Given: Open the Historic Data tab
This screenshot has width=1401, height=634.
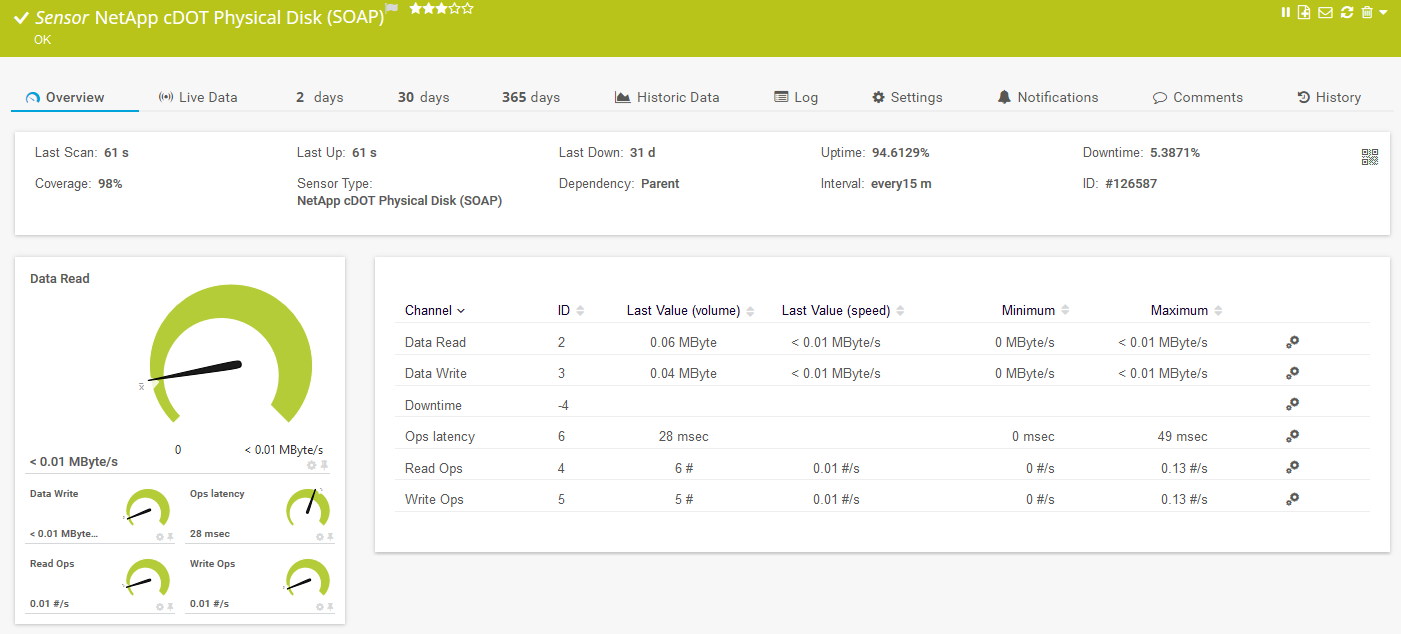Looking at the screenshot, I should click(667, 97).
